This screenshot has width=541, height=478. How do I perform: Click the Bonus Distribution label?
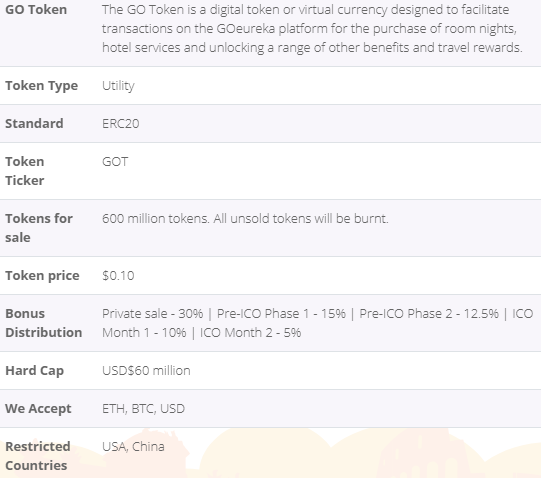coord(43,323)
